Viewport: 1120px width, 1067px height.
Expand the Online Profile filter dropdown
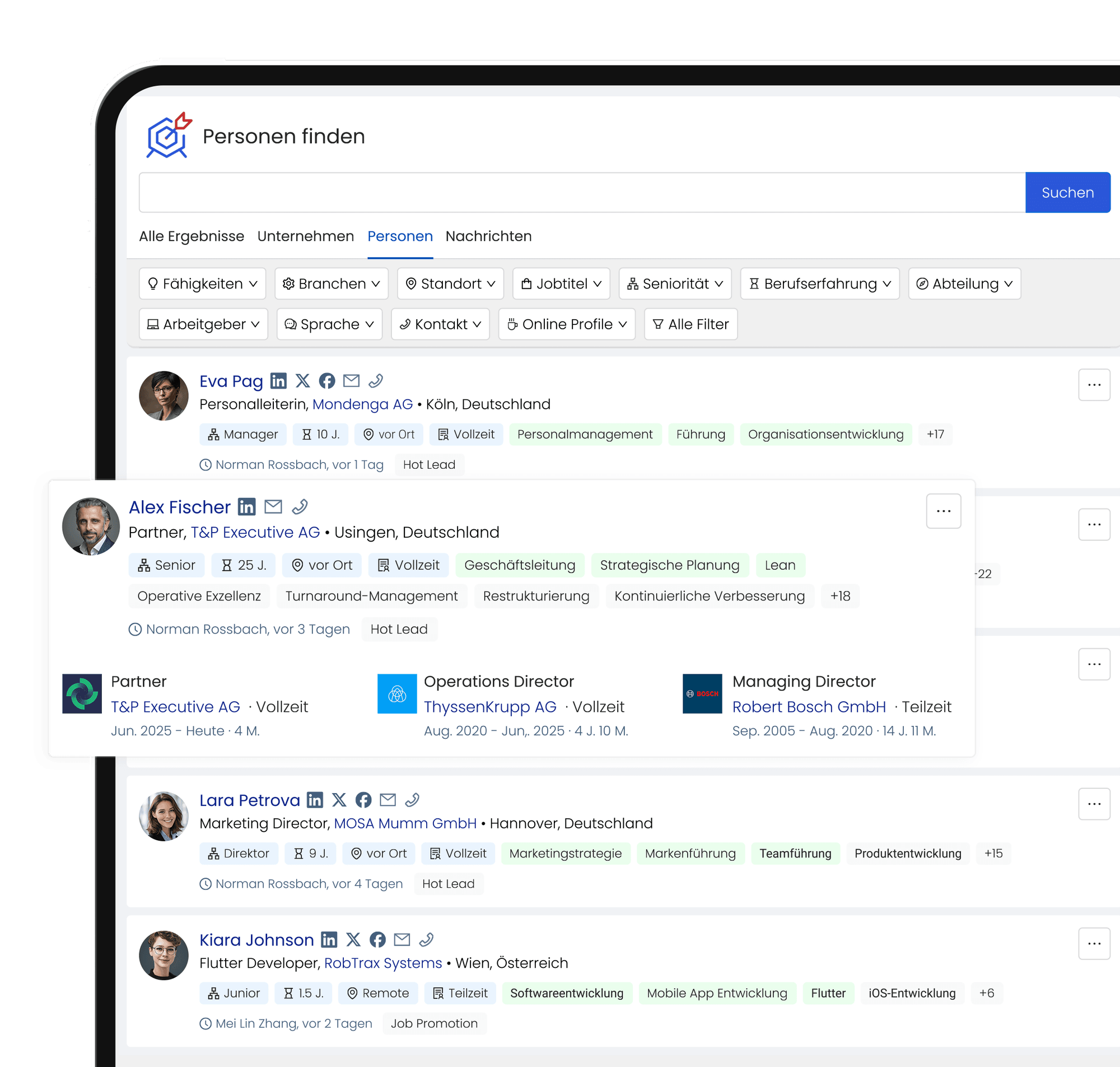(567, 324)
